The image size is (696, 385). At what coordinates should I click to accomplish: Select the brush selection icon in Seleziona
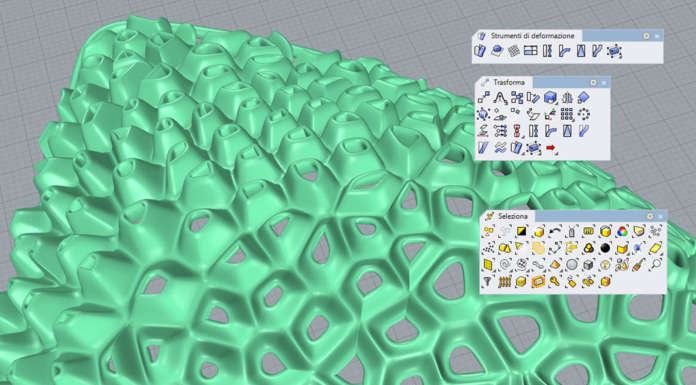click(x=639, y=265)
